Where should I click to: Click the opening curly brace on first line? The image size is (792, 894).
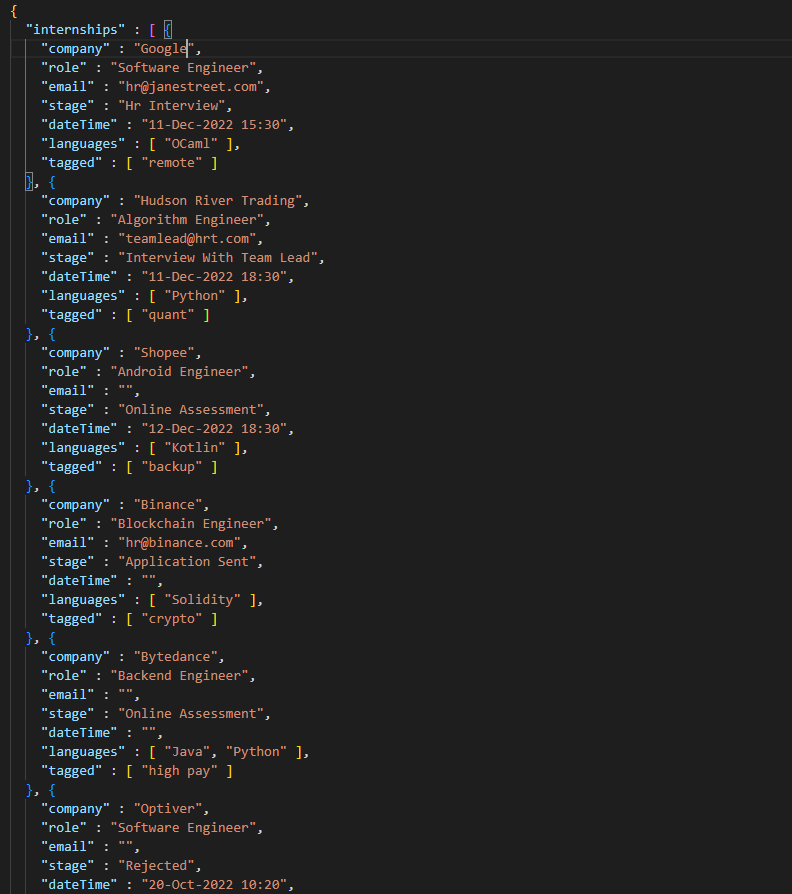tap(14, 11)
